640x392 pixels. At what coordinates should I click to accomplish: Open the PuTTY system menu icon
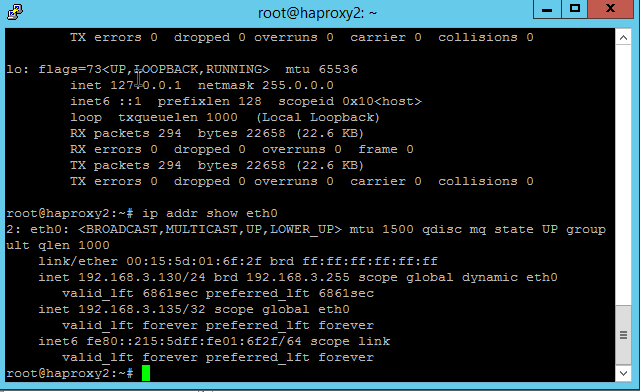15,12
